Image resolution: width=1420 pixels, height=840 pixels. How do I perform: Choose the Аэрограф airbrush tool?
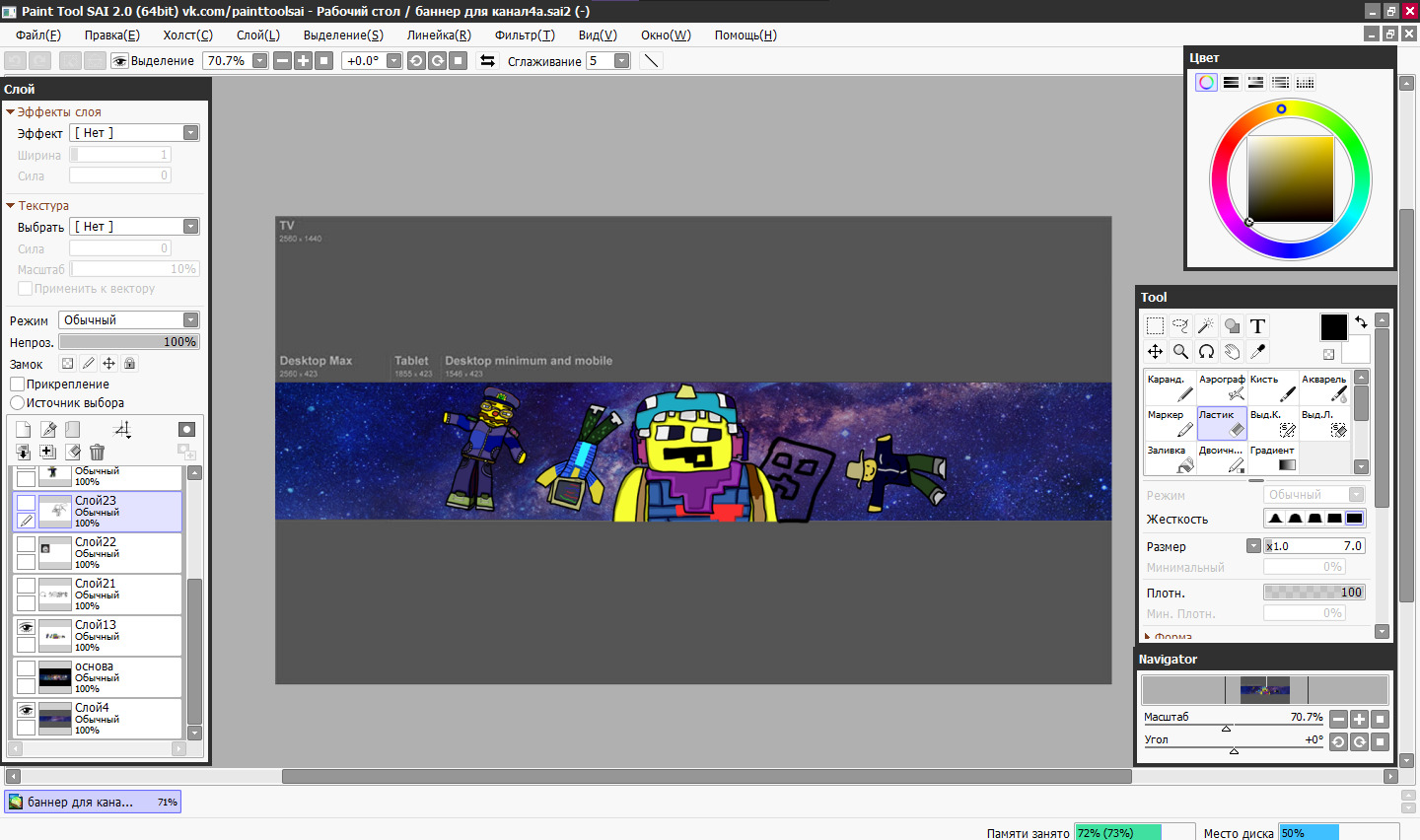point(1222,387)
